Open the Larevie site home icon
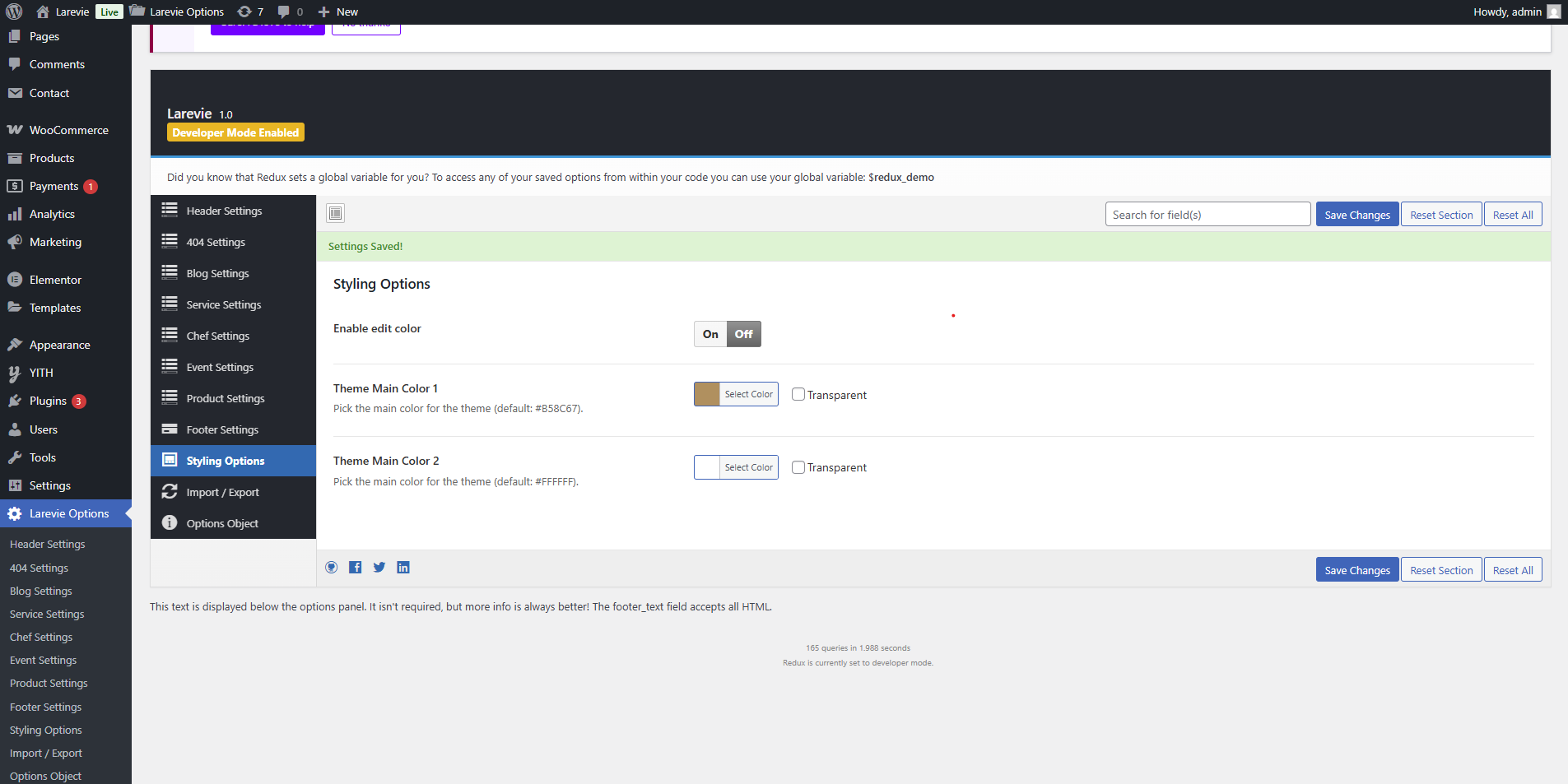The width and height of the screenshot is (1568, 784). coord(43,12)
